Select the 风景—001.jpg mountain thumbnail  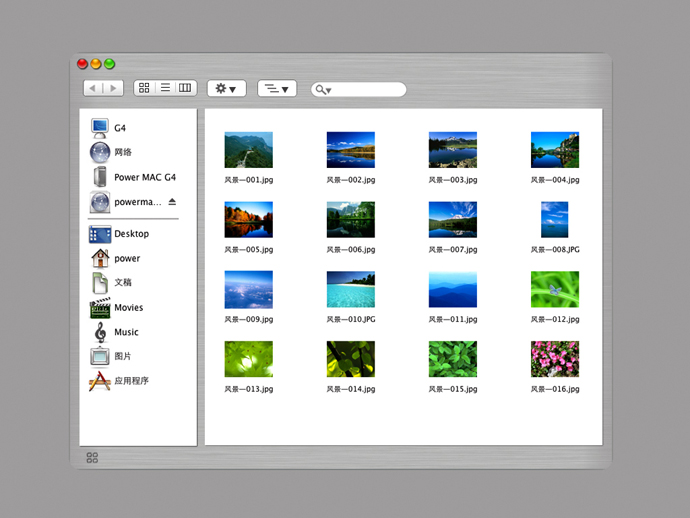click(x=249, y=150)
